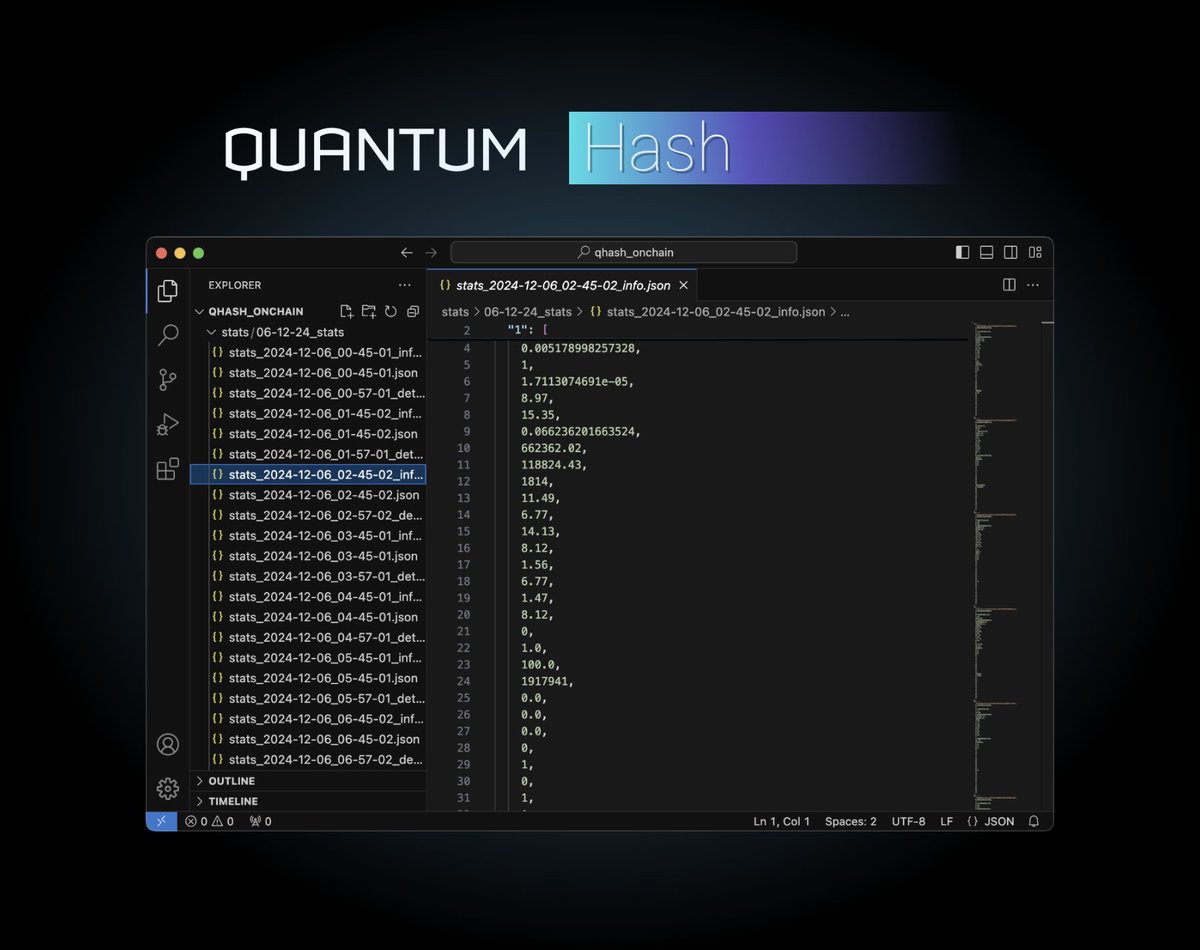Toggle the secondary sidebar
The image size is (1200, 950).
pyautogui.click(x=1011, y=252)
